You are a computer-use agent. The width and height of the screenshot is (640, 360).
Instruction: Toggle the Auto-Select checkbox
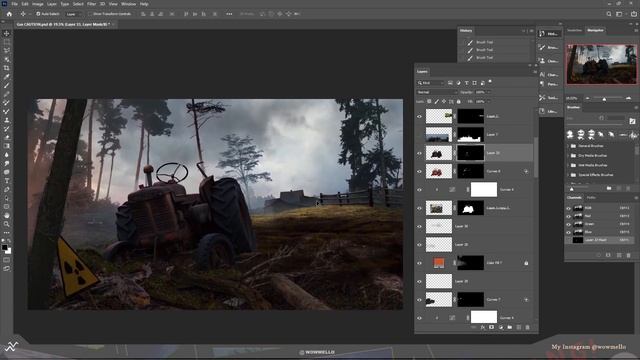38,14
